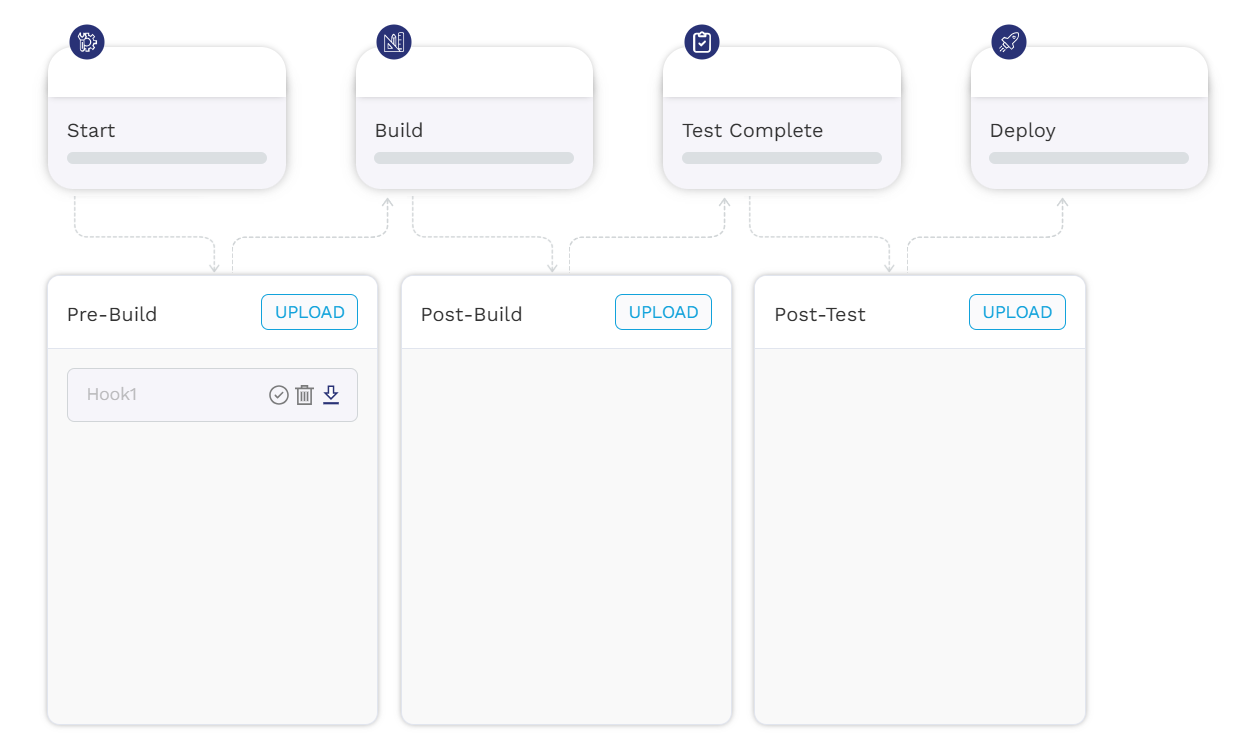Click the Build stage progress bar

pos(474,158)
